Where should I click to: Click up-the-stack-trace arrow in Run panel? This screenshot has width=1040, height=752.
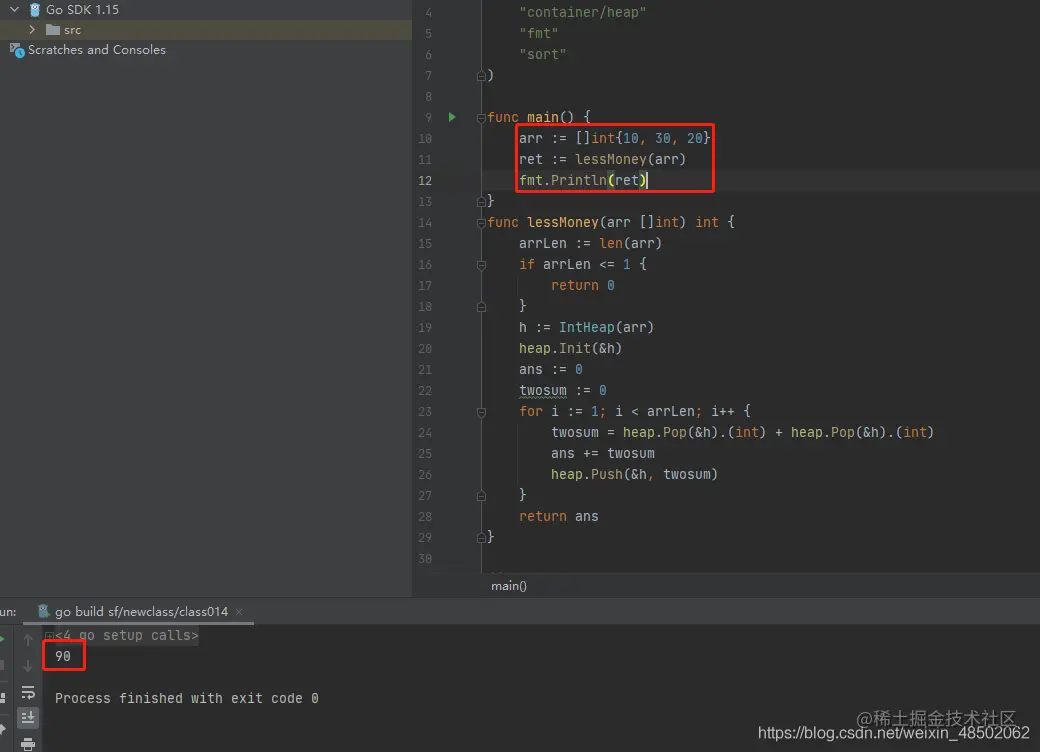[28, 640]
